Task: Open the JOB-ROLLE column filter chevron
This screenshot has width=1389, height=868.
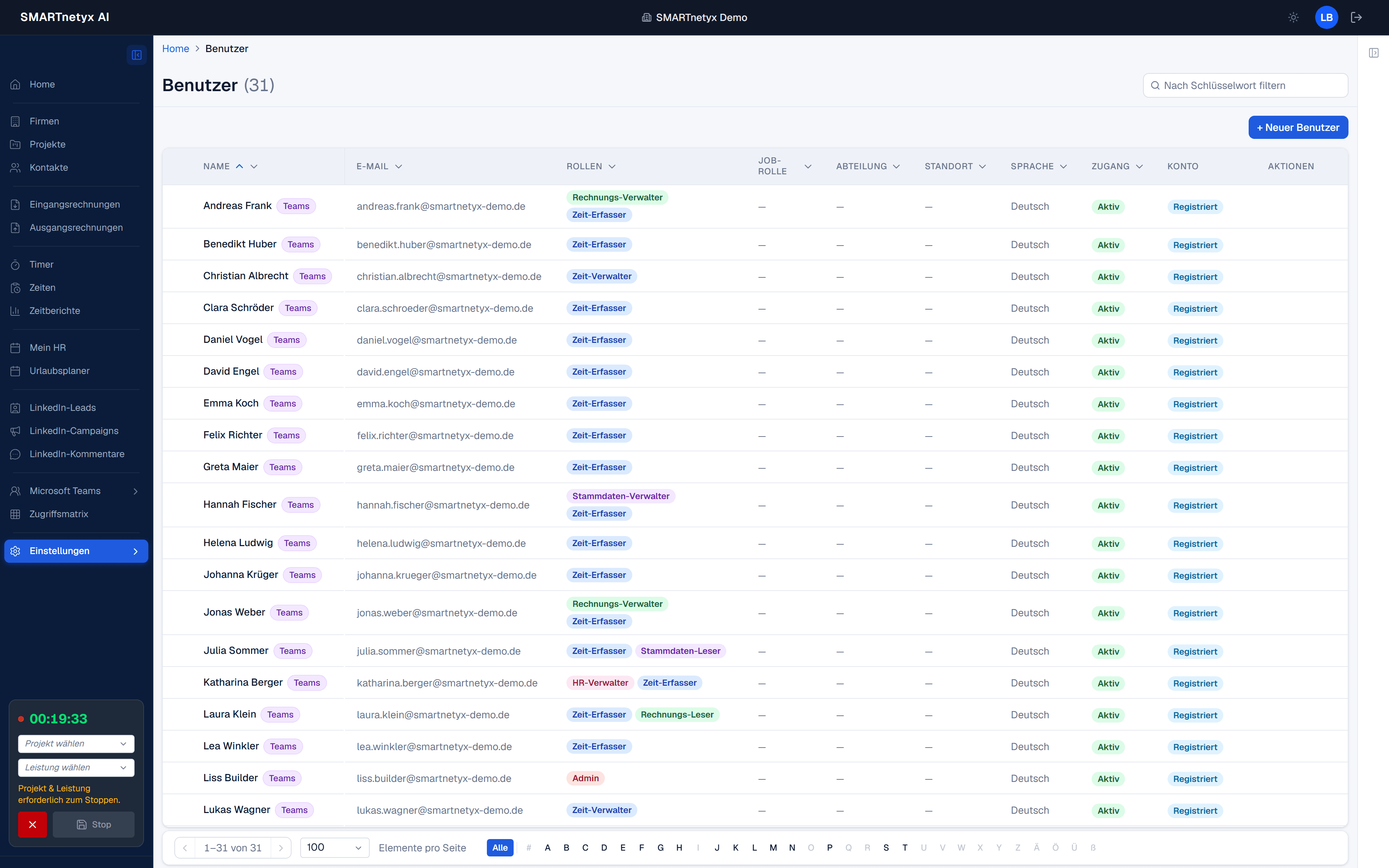Action: click(808, 166)
